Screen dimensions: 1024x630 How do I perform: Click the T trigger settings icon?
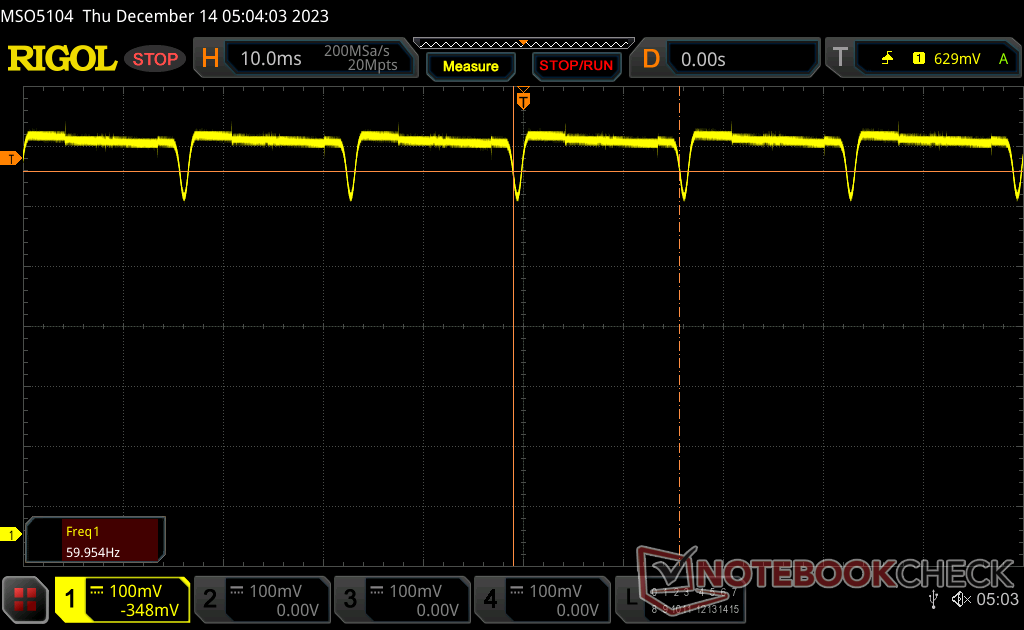[840, 59]
